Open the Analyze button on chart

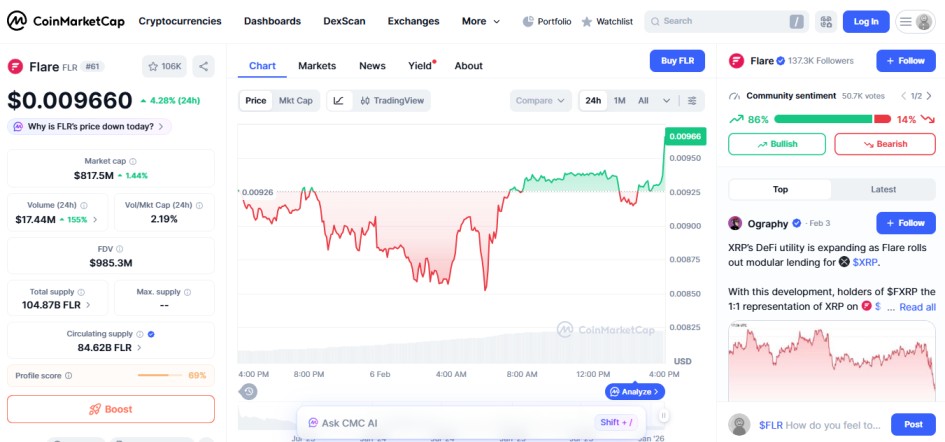(x=635, y=392)
